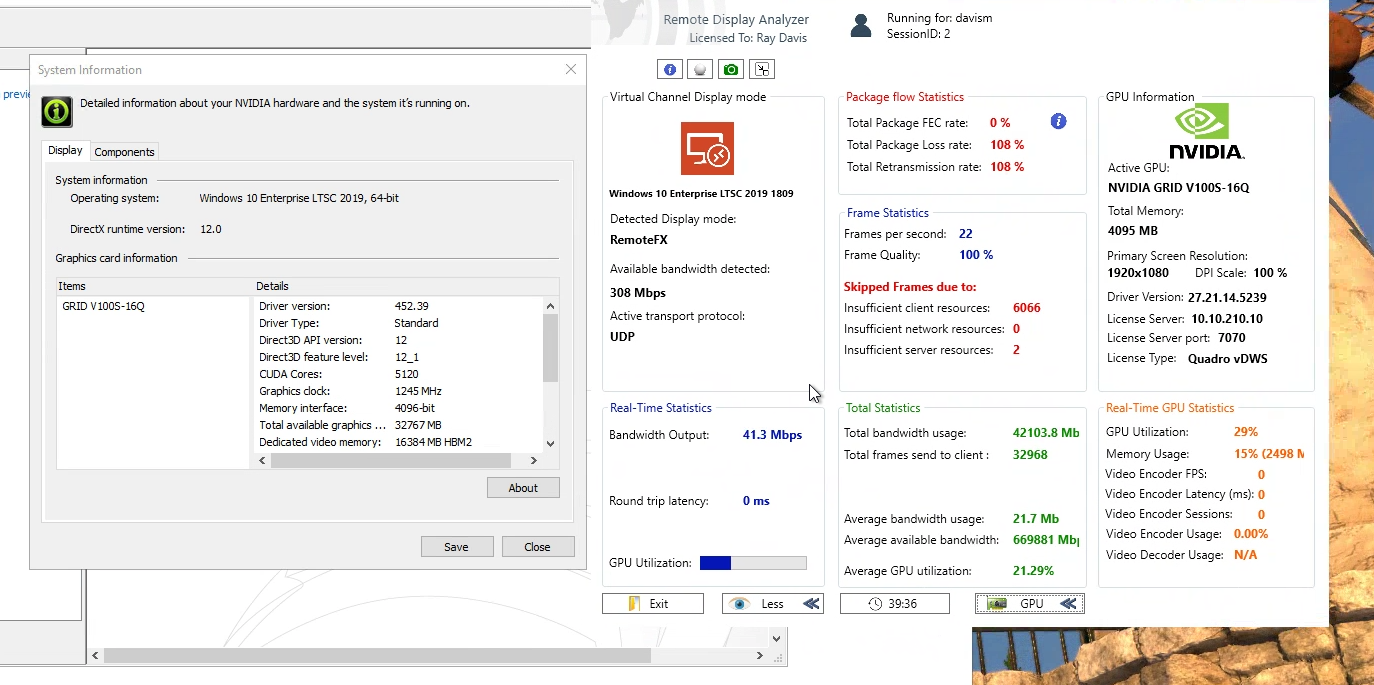Click available bandwidth value 308 Mbps
The height and width of the screenshot is (685, 1374).
[x=638, y=293]
